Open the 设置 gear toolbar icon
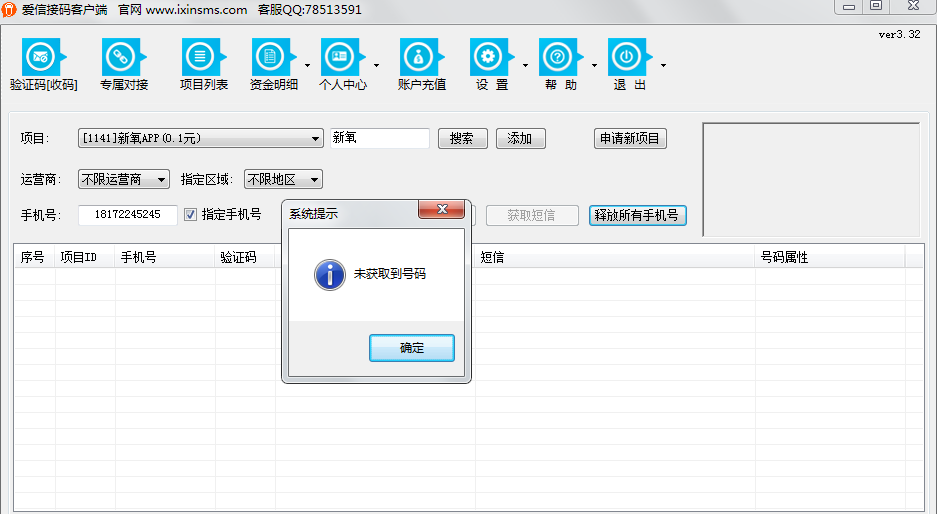 coord(492,57)
